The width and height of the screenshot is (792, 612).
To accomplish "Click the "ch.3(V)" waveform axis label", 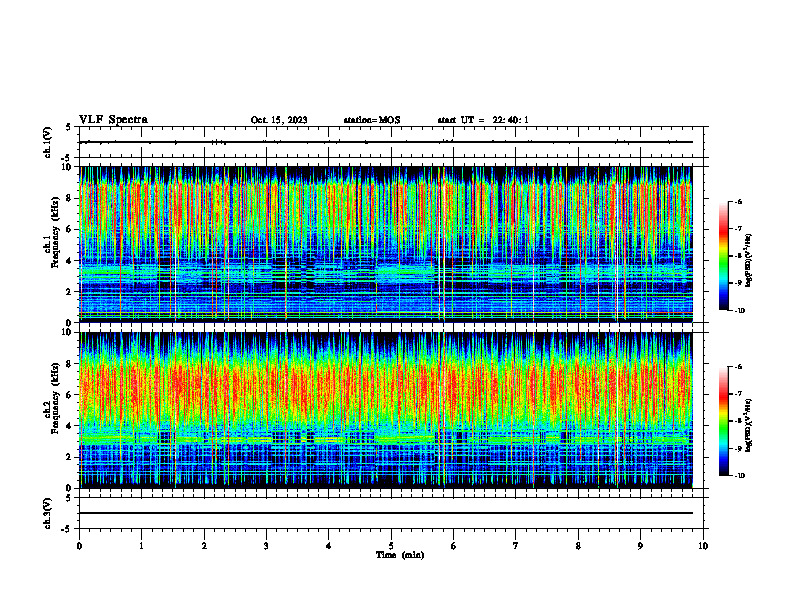I will (48, 513).
